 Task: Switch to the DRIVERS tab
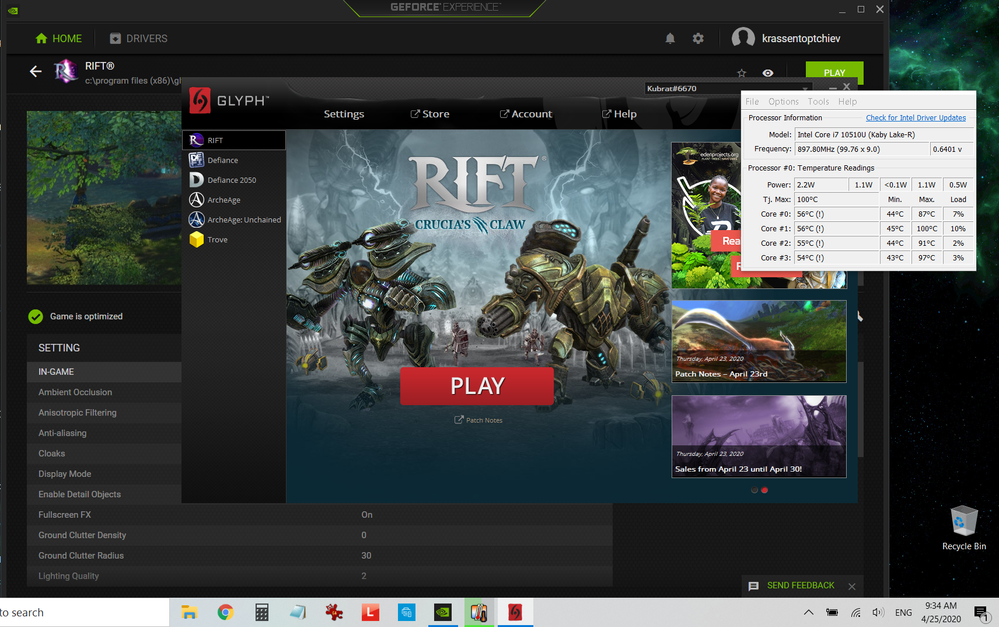click(x=138, y=38)
